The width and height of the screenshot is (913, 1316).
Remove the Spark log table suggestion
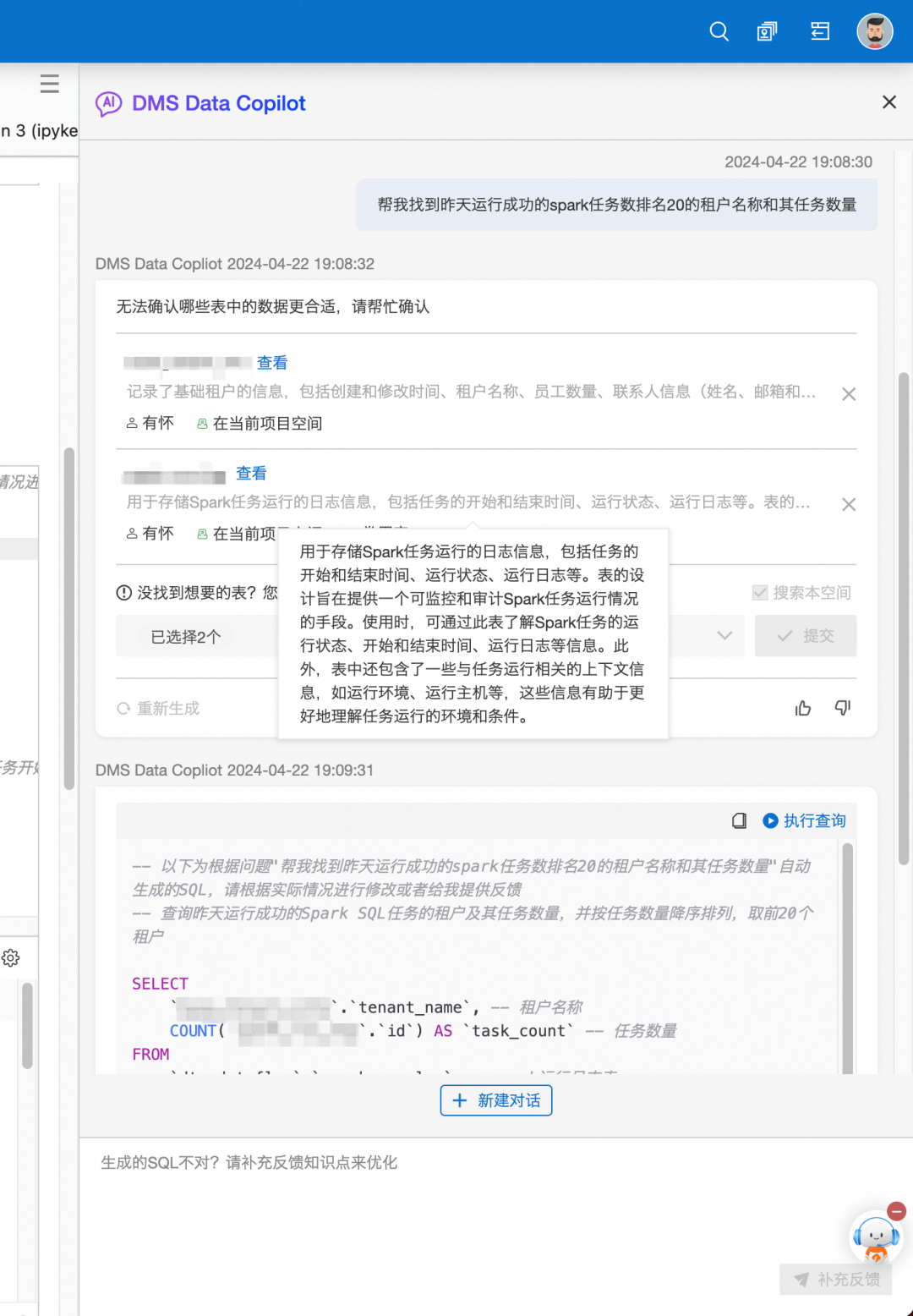pyautogui.click(x=849, y=505)
